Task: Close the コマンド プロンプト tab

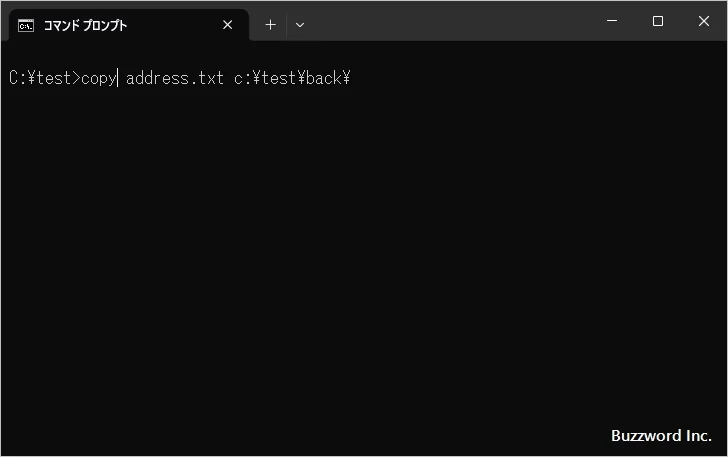Action: (228, 25)
